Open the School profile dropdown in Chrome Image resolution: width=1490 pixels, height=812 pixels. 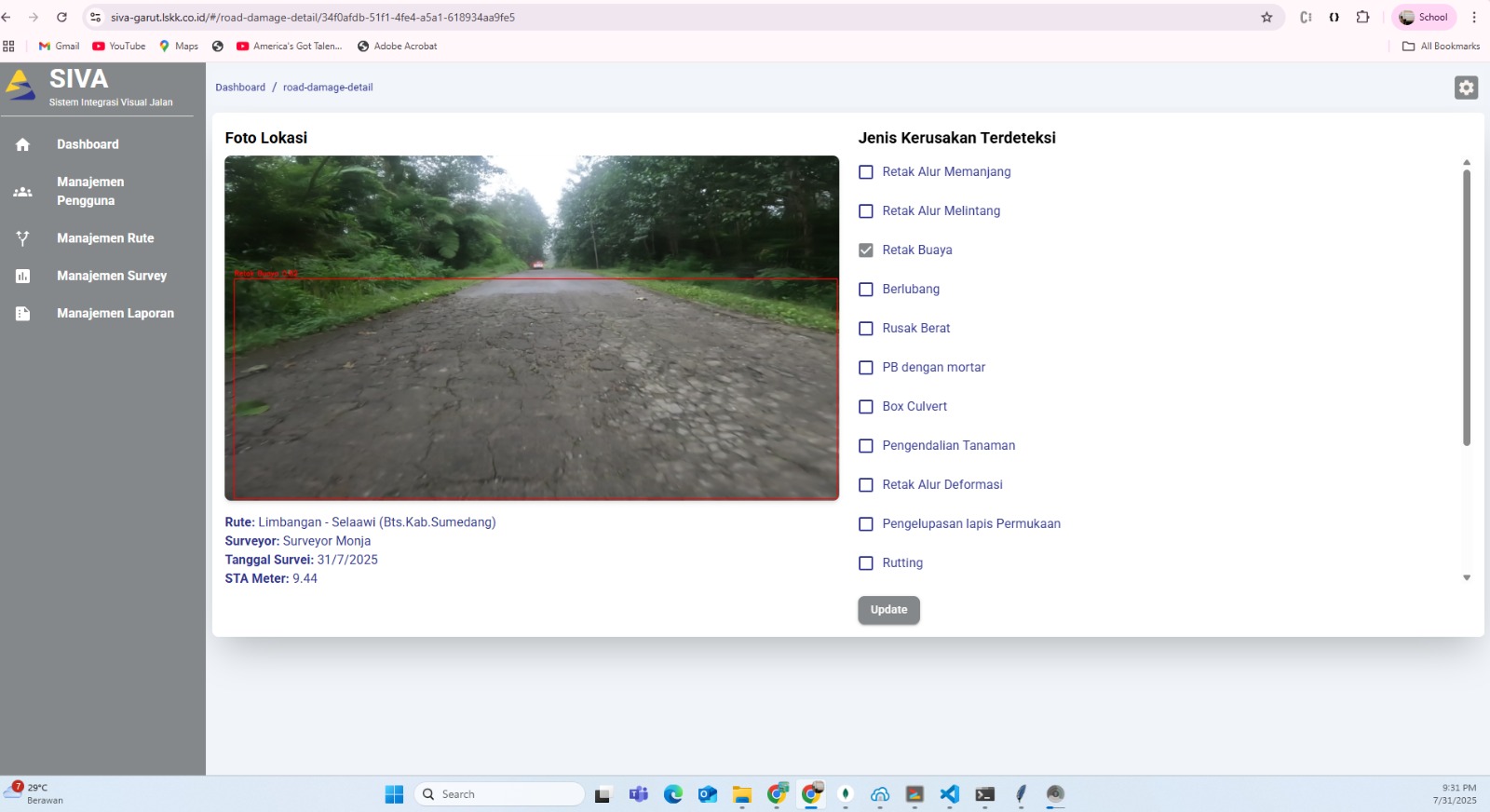[x=1424, y=17]
